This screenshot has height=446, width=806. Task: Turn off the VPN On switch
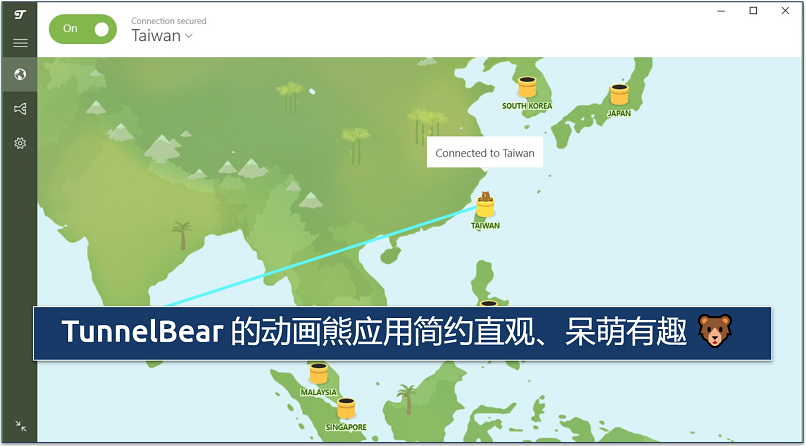(x=83, y=29)
